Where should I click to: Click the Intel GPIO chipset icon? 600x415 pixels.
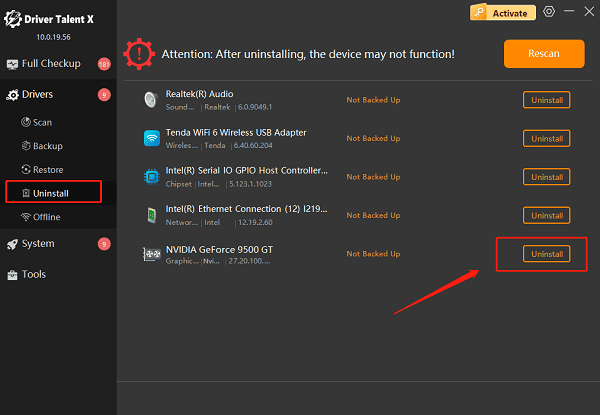[152, 177]
